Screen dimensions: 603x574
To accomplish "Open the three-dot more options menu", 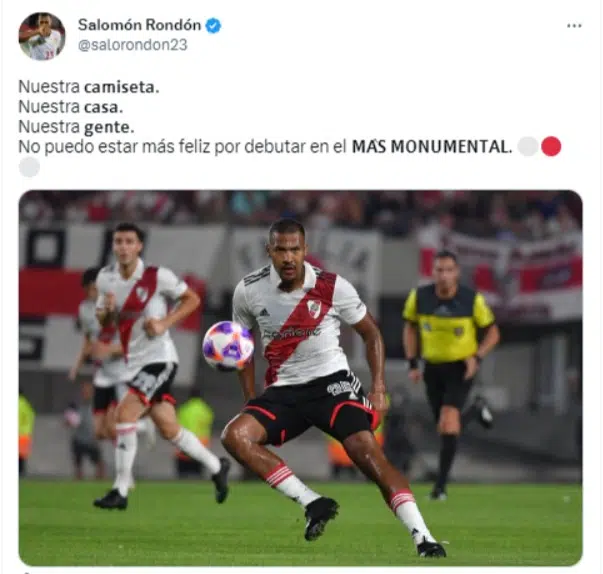I will pos(574,26).
